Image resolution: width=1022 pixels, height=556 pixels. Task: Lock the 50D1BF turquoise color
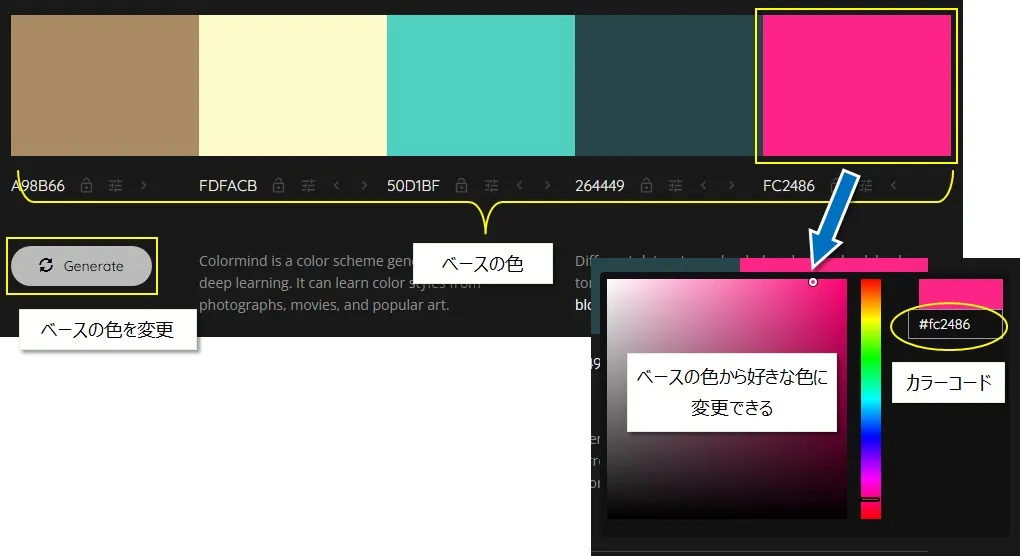pyautogui.click(x=461, y=185)
